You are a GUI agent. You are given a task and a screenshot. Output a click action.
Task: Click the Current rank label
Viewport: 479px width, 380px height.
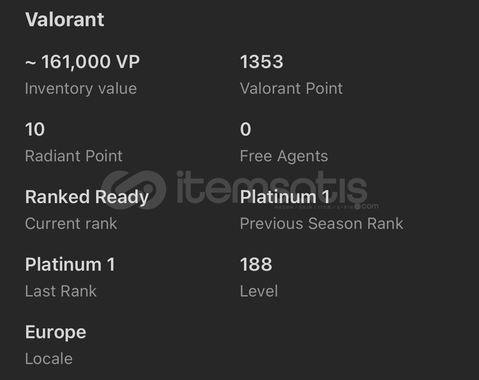pyautogui.click(x=71, y=224)
